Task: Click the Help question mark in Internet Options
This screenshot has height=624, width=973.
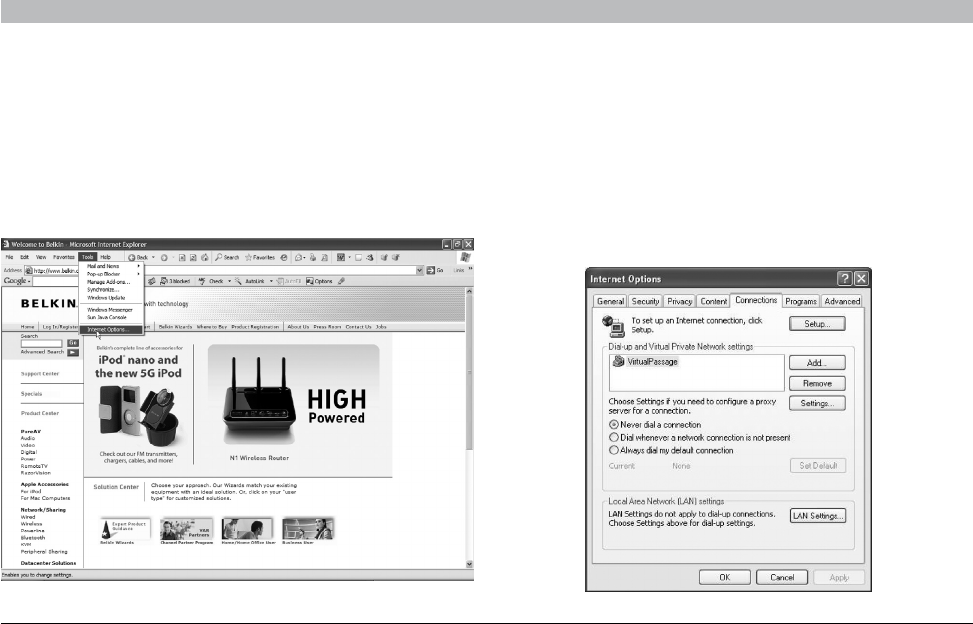Action: [845, 279]
